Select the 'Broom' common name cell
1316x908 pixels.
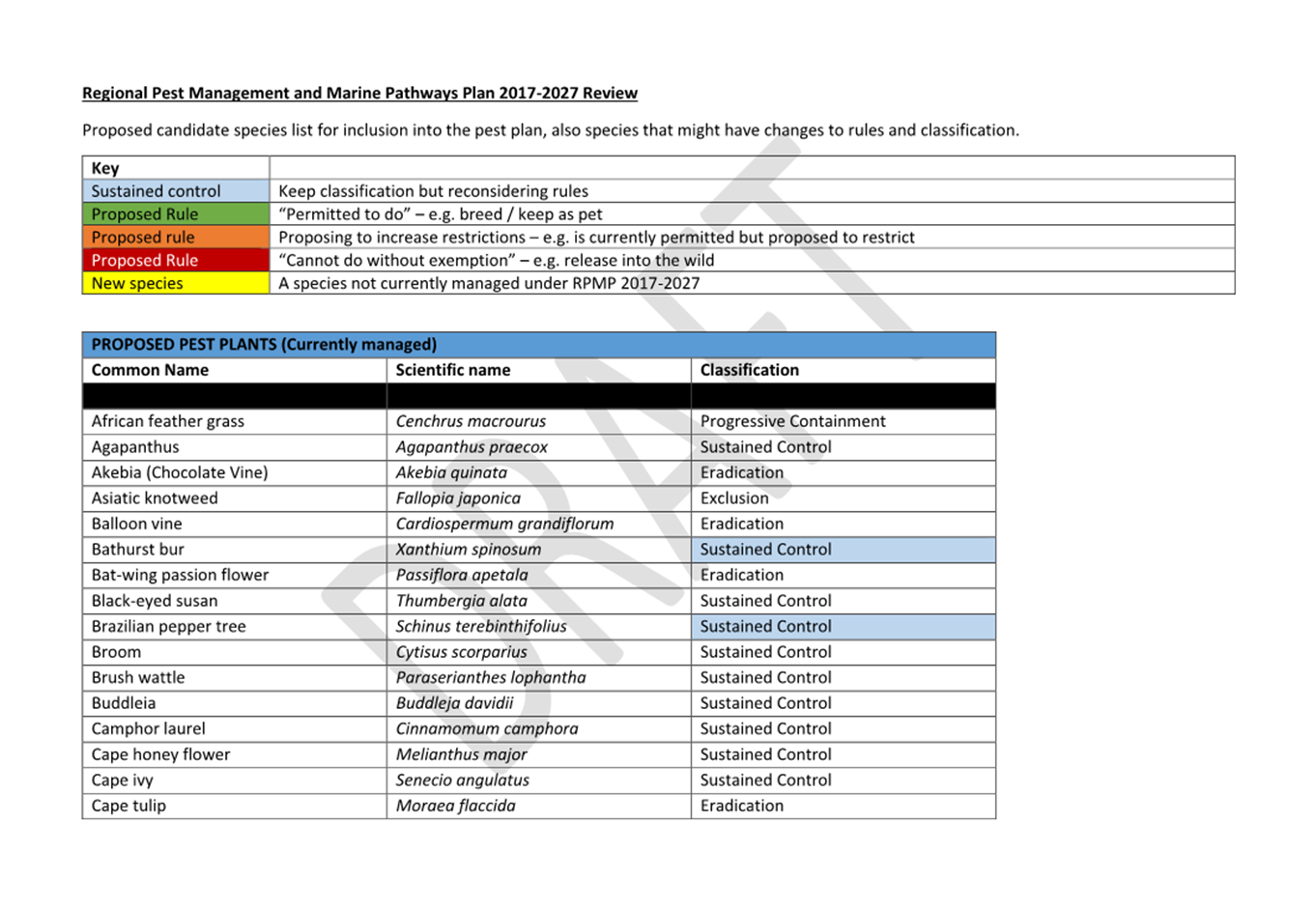pyautogui.click(x=235, y=652)
